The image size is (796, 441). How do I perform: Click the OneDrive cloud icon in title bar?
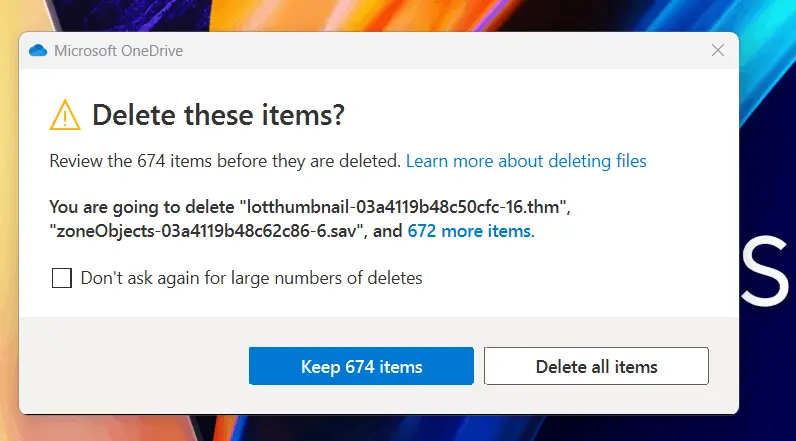(x=39, y=50)
